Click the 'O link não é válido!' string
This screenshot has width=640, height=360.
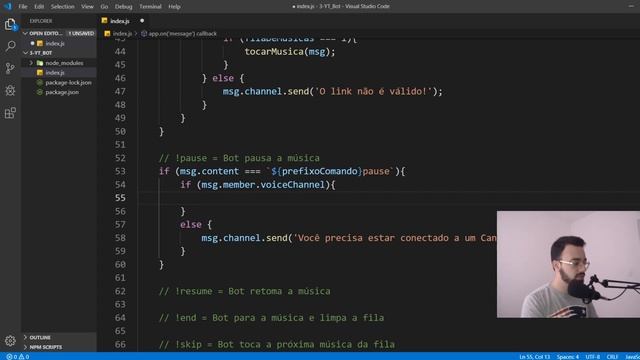click(x=373, y=91)
